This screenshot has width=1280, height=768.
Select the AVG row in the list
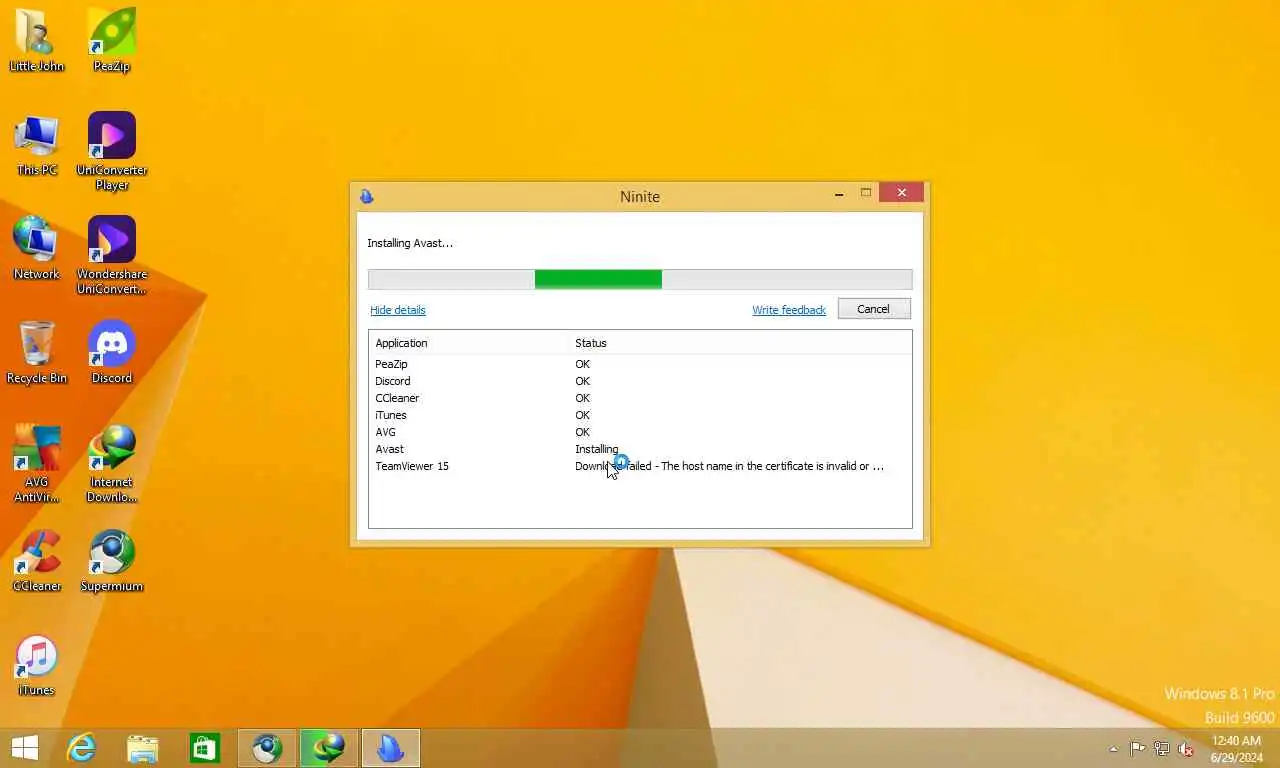pos(640,432)
